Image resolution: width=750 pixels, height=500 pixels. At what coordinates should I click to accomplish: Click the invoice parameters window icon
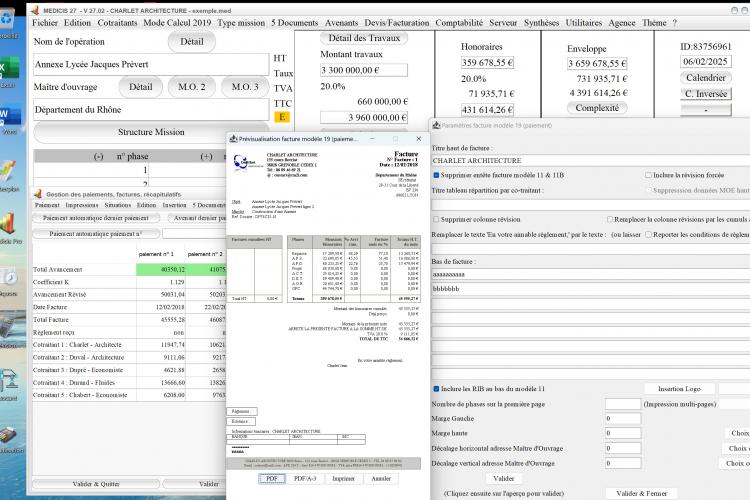(436, 125)
